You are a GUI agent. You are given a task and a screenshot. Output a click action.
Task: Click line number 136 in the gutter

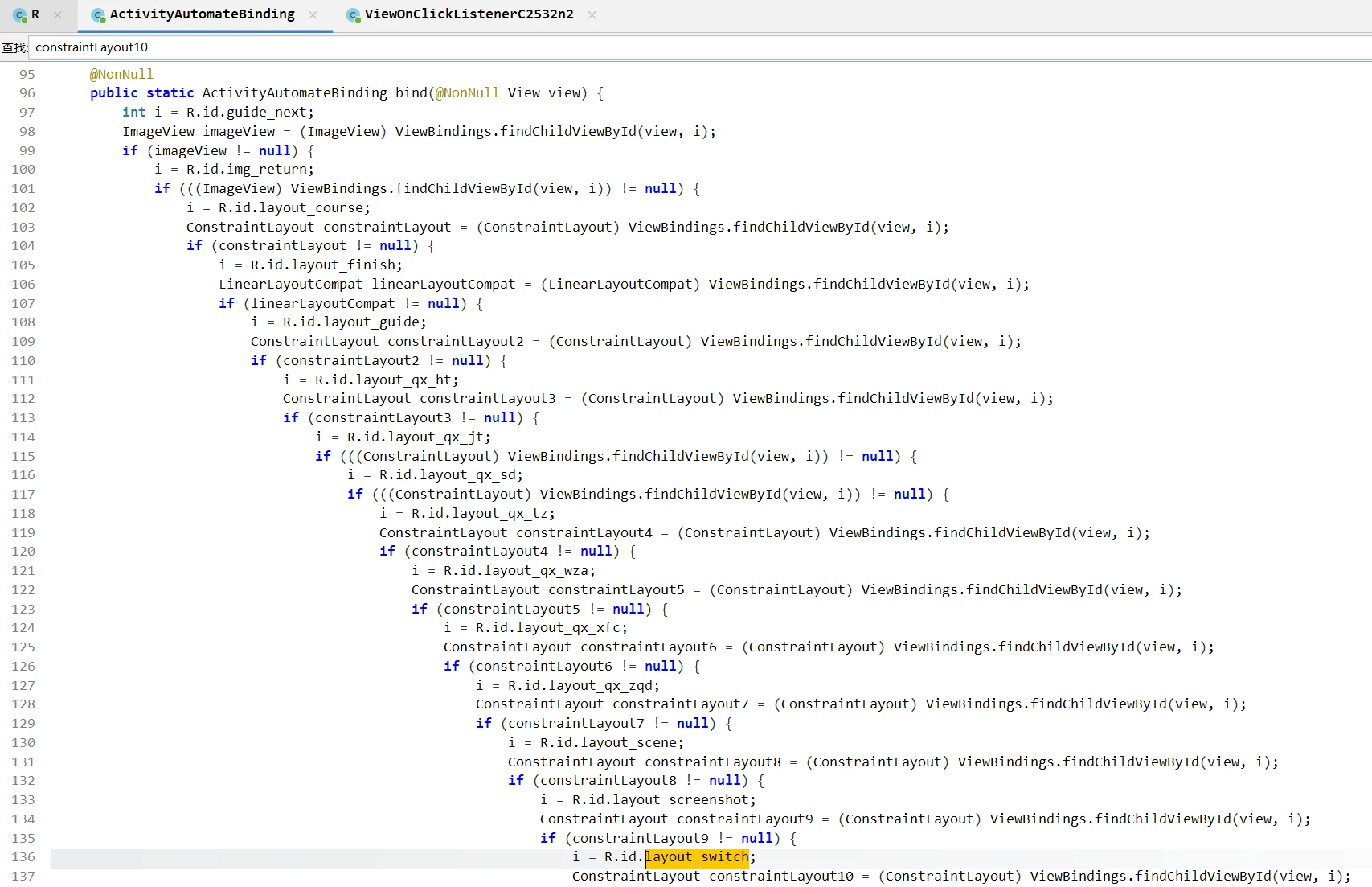tap(23, 857)
